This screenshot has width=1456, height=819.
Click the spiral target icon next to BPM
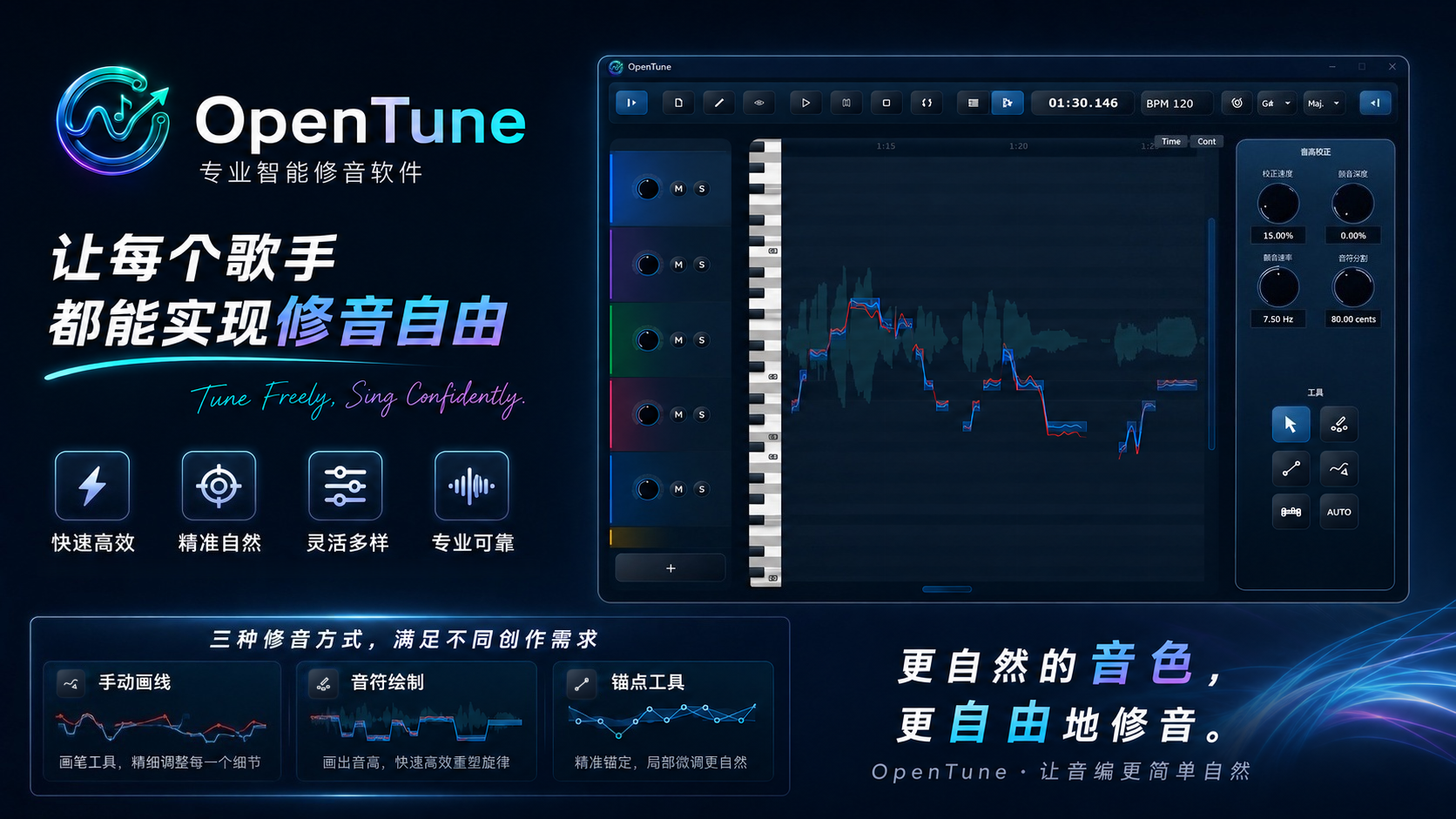(x=1237, y=103)
